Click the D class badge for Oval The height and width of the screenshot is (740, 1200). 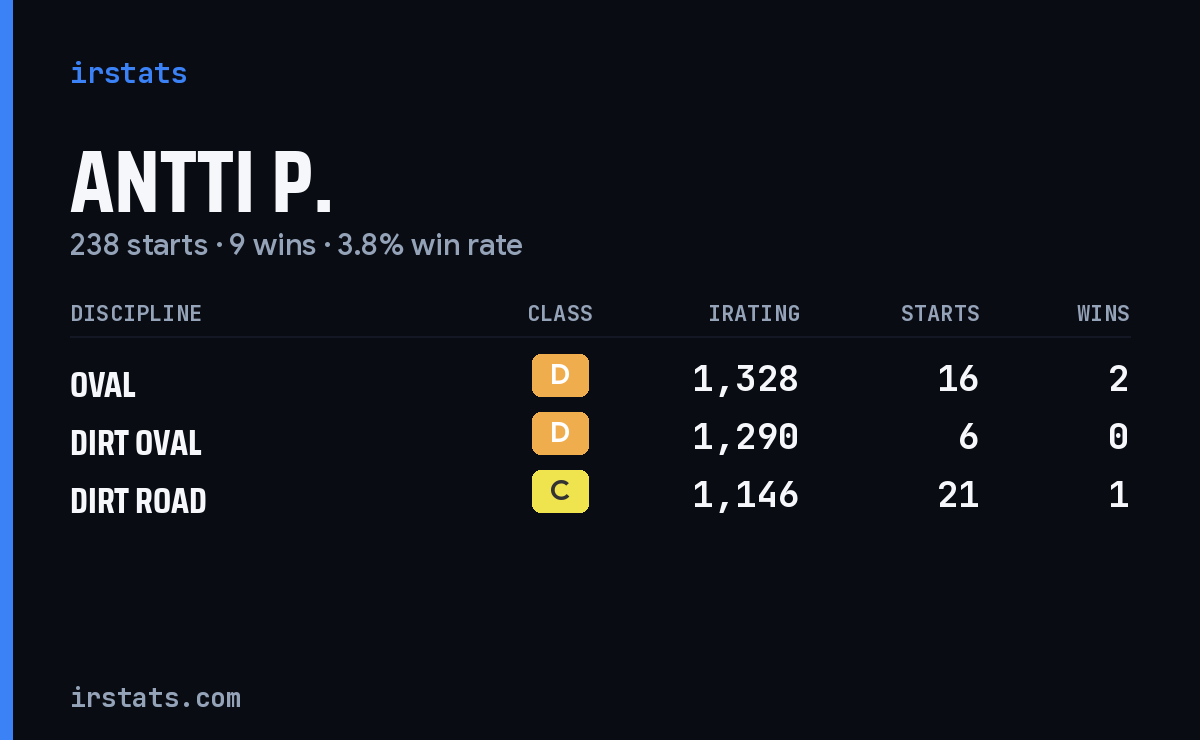(560, 376)
